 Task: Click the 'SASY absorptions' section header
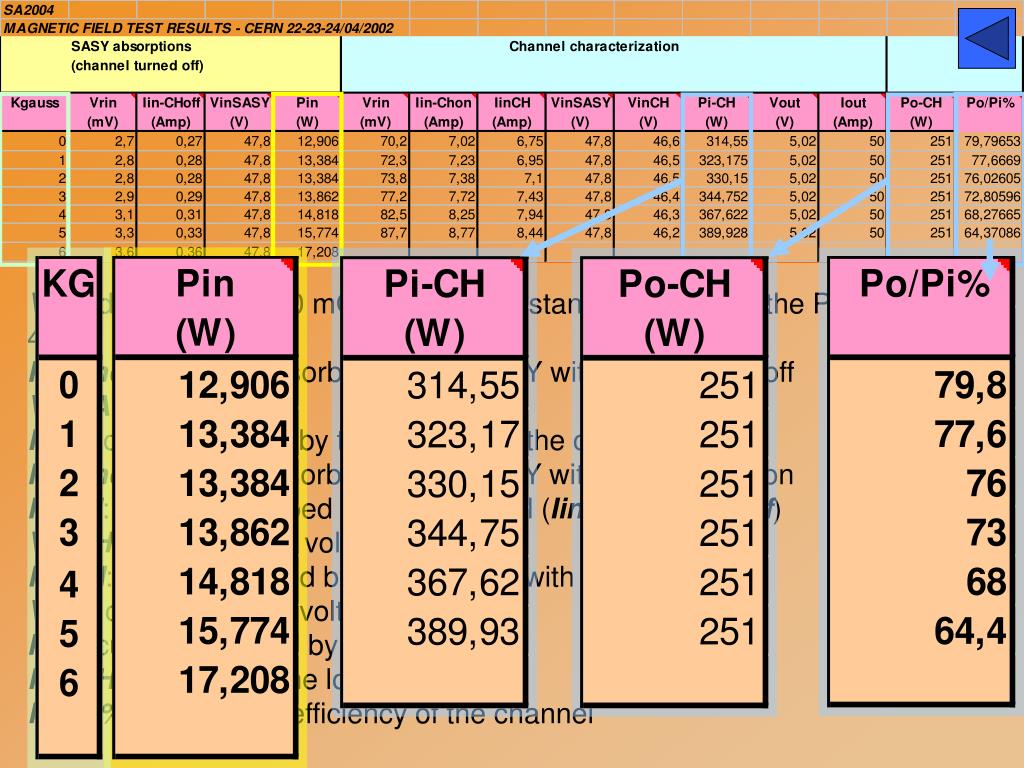[x=131, y=46]
